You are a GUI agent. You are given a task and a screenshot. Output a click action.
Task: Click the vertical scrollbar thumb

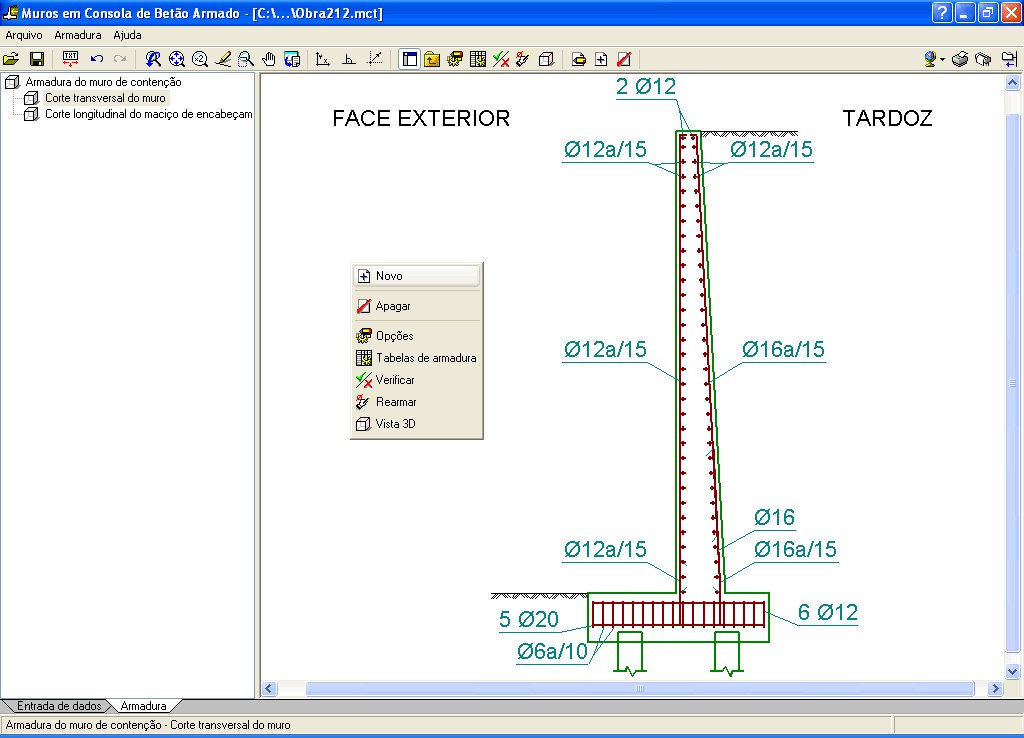point(1012,383)
